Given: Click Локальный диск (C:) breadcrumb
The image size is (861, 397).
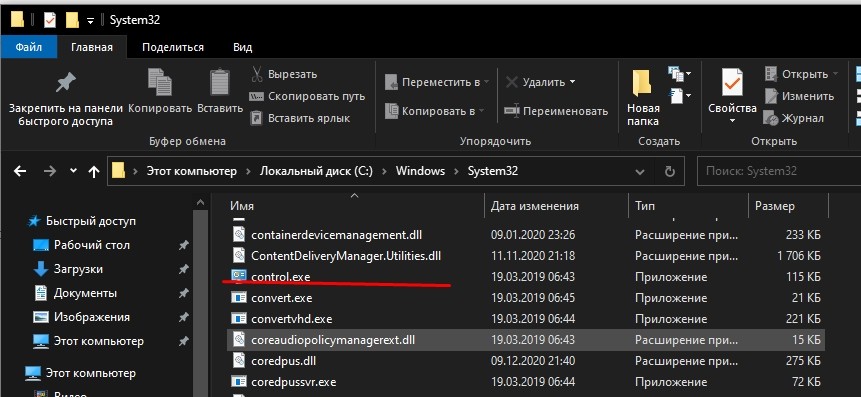Looking at the screenshot, I should 316,171.
